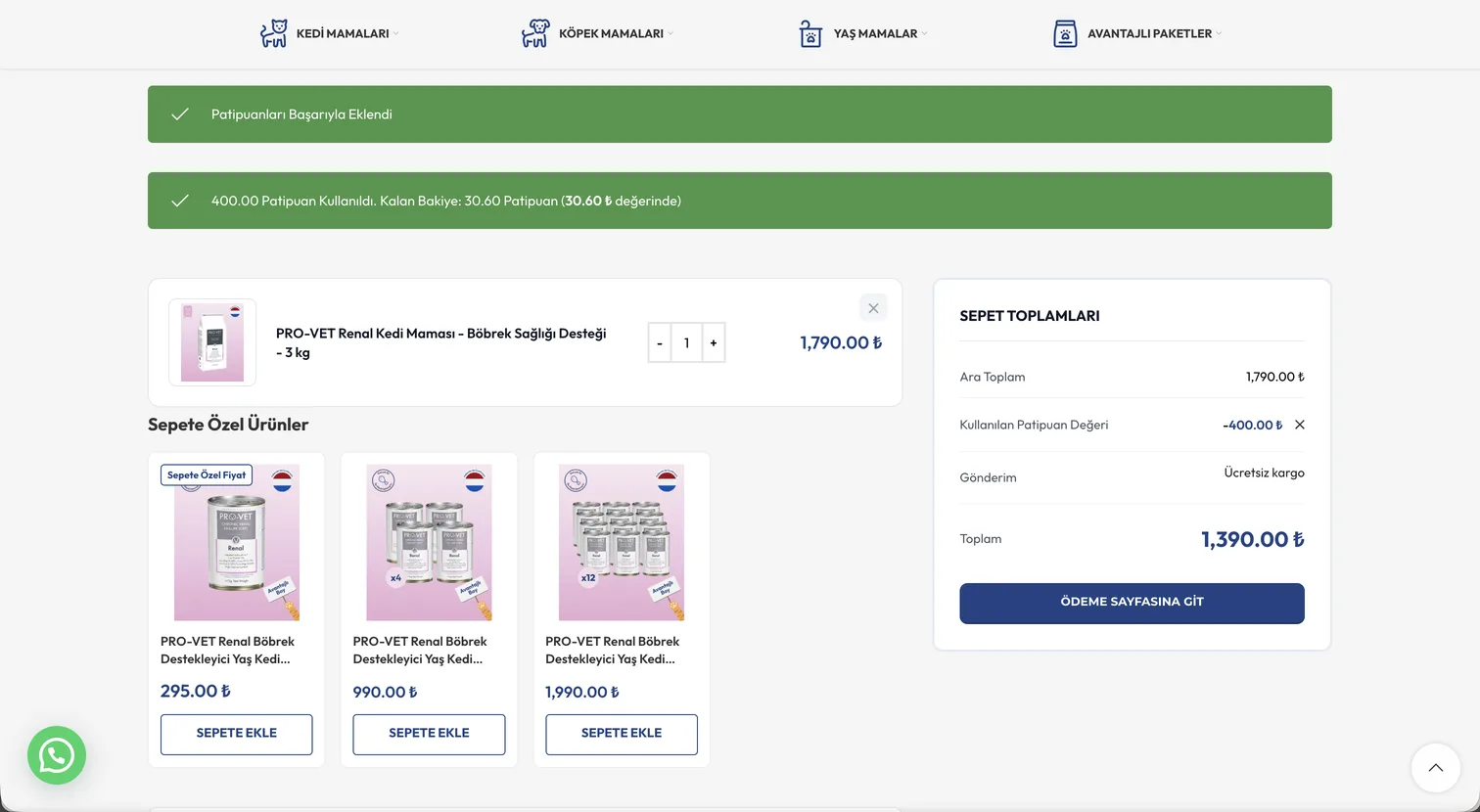
Task: Add the 990.00 ₺ x4 pack to cart
Action: (429, 734)
